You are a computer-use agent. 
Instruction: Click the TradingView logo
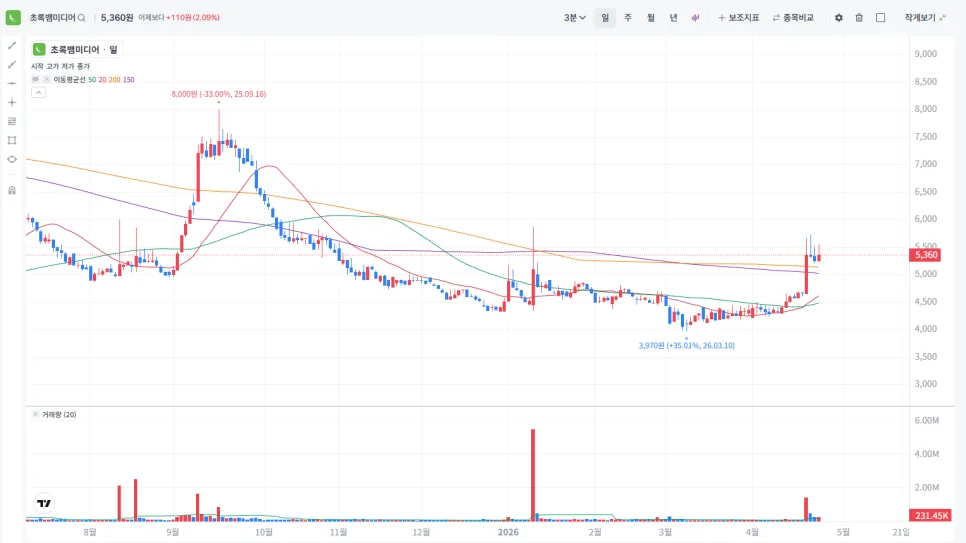click(x=44, y=503)
